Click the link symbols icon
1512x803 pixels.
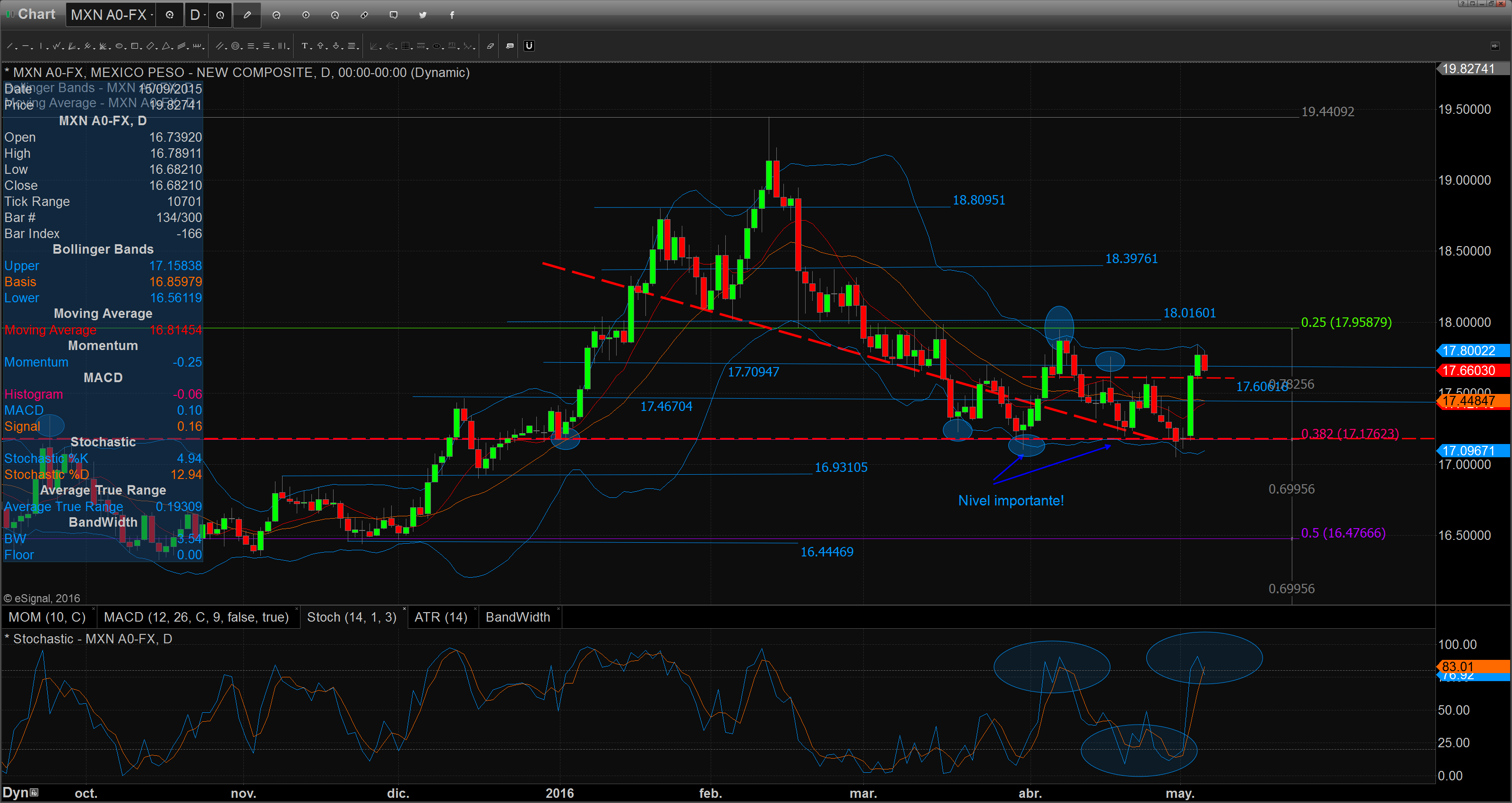[364, 15]
